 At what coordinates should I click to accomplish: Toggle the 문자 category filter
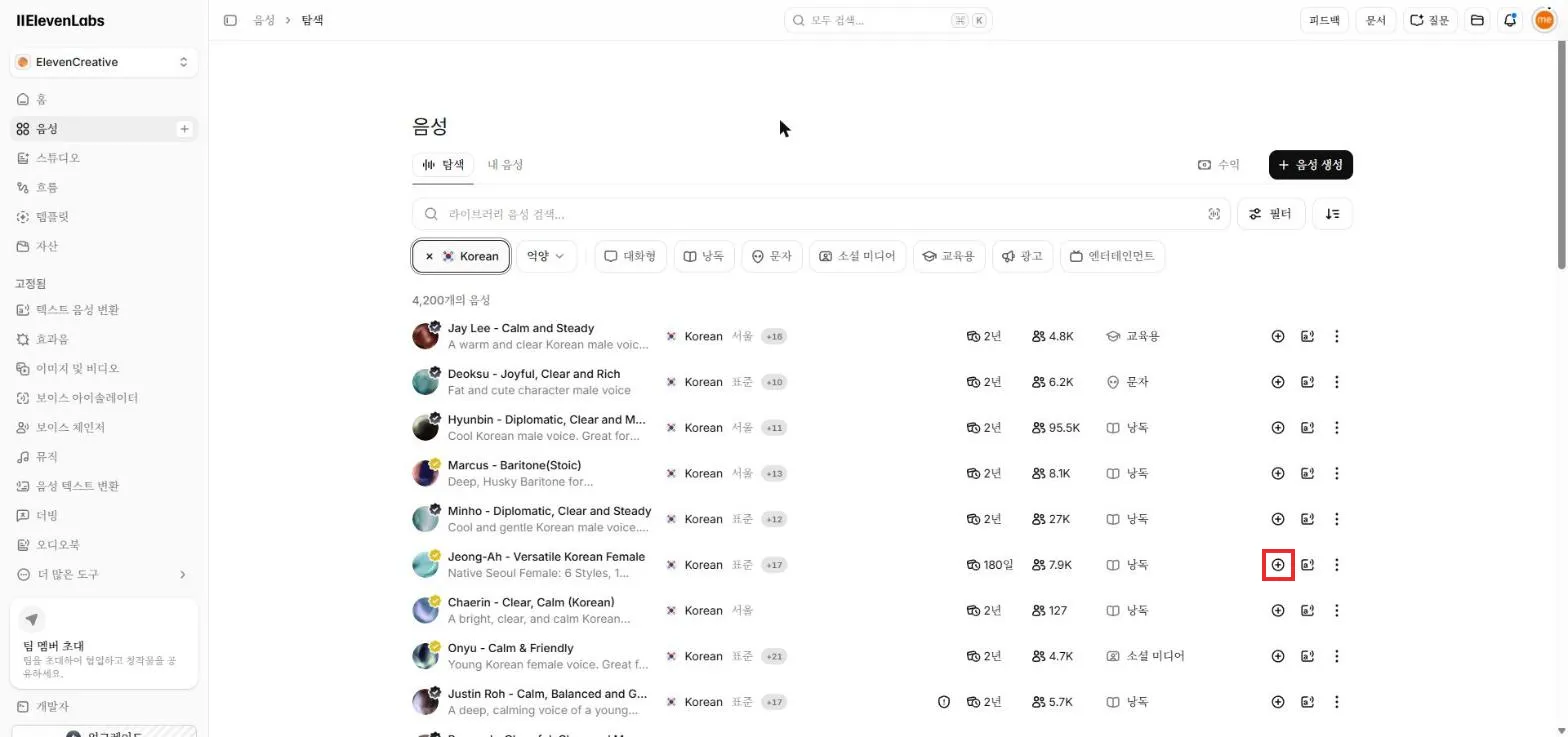click(772, 256)
